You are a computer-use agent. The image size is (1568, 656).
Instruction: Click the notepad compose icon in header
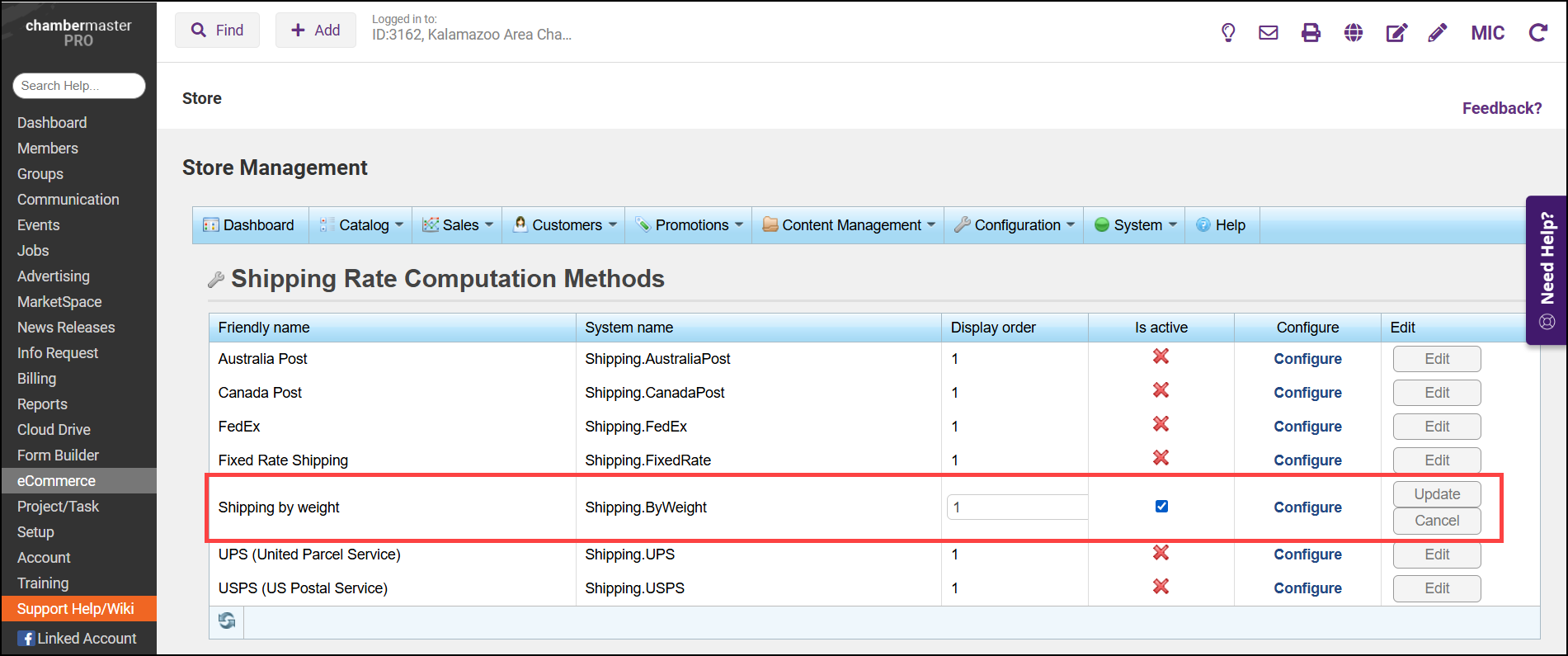pyautogui.click(x=1396, y=33)
